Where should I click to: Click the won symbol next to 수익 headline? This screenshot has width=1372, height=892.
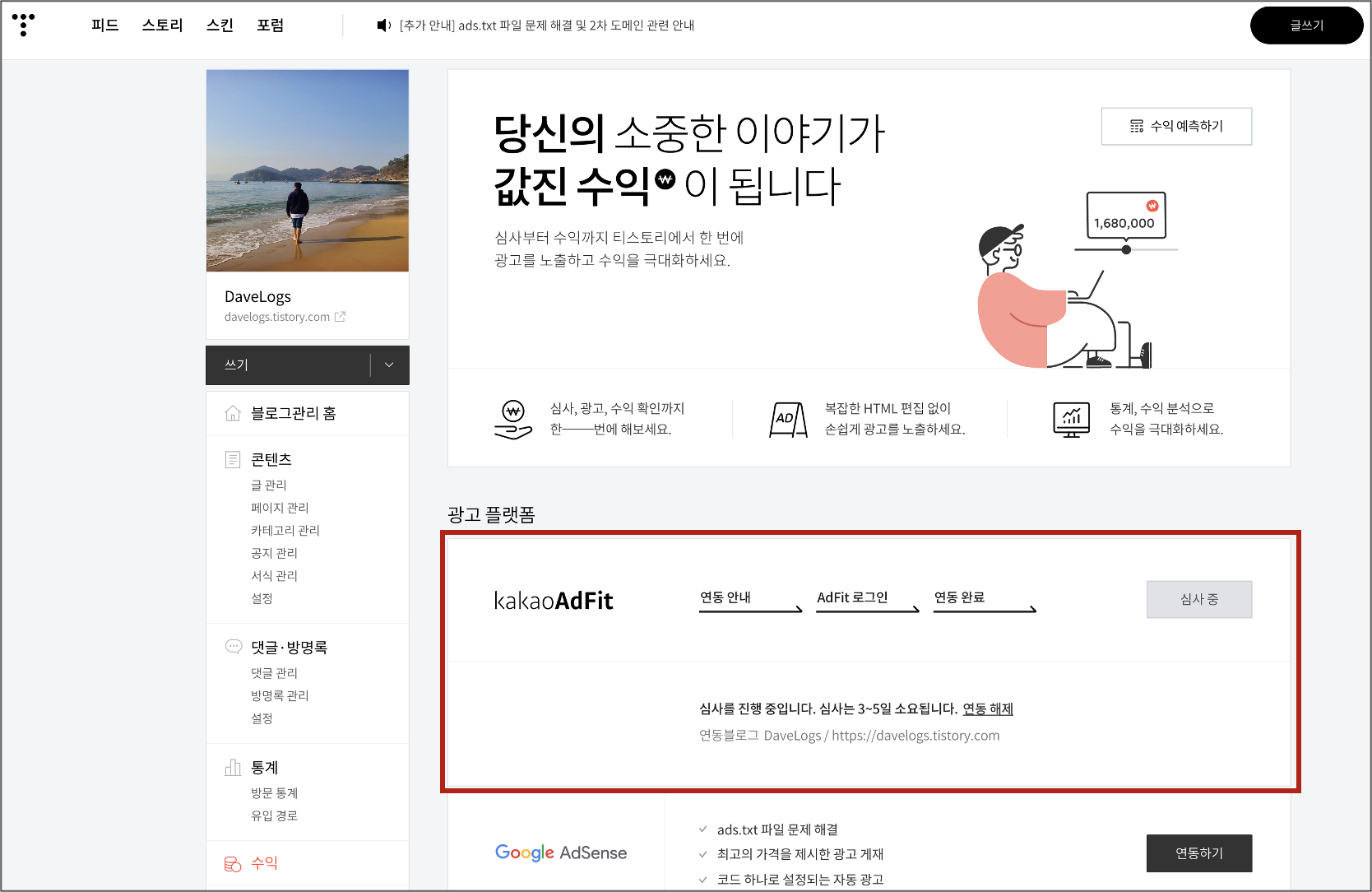(x=665, y=178)
